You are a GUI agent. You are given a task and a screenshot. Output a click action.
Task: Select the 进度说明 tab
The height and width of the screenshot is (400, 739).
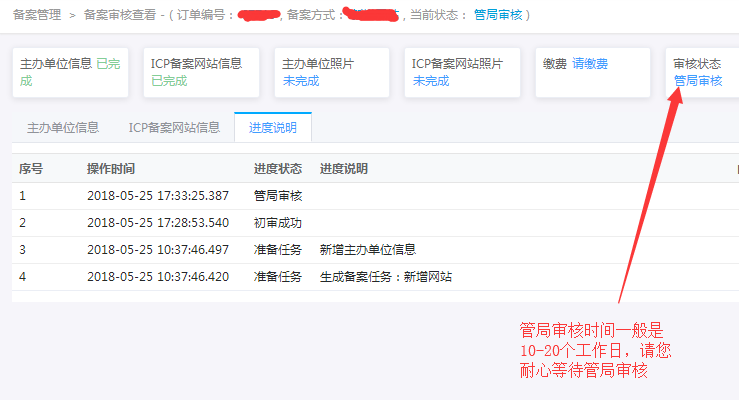click(x=273, y=128)
